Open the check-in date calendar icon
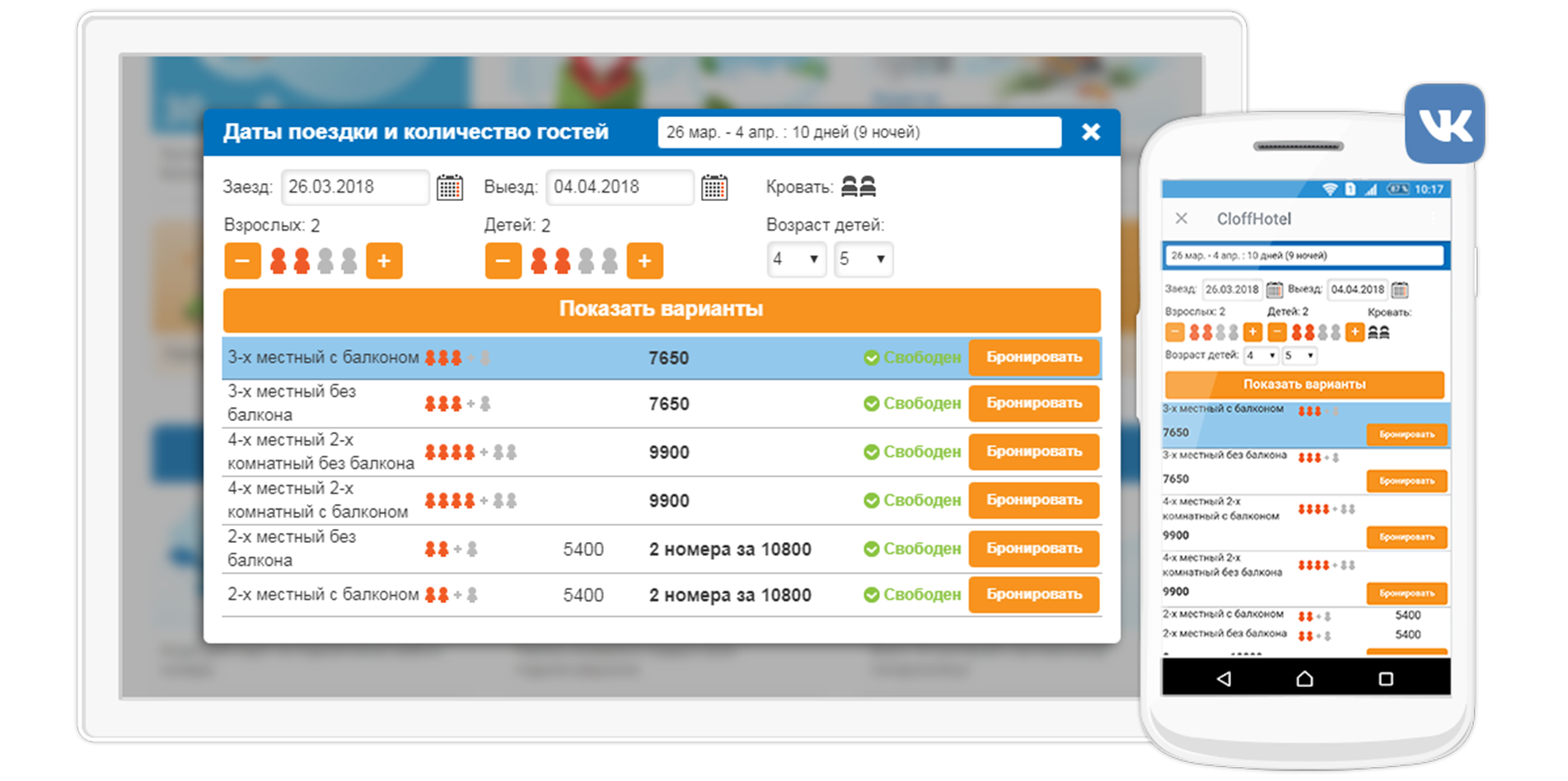This screenshot has height=781, width=1568. [x=449, y=188]
